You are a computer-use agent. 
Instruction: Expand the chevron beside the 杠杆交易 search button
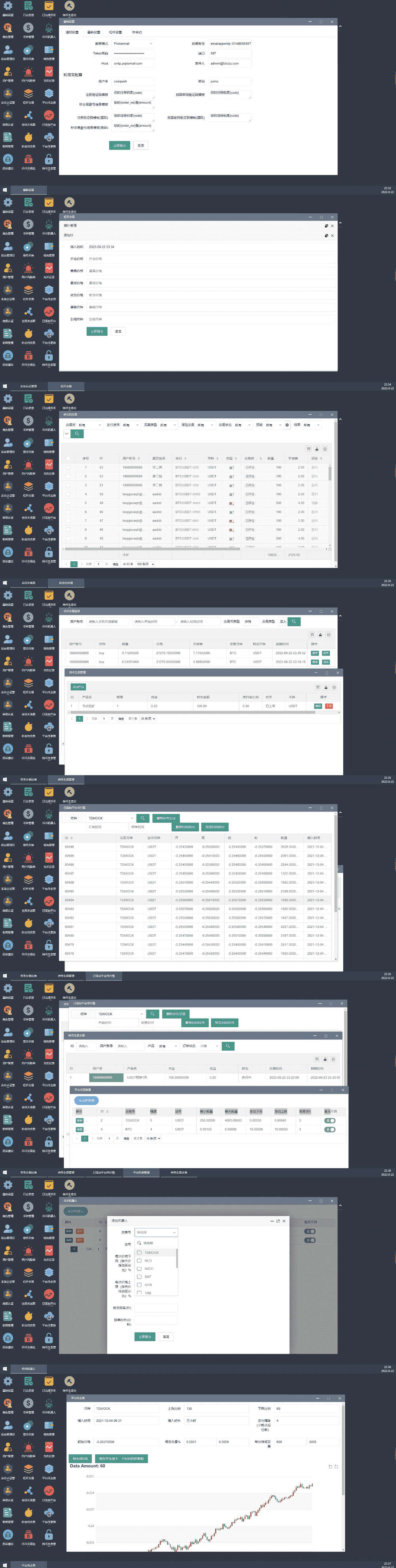[x=67, y=434]
